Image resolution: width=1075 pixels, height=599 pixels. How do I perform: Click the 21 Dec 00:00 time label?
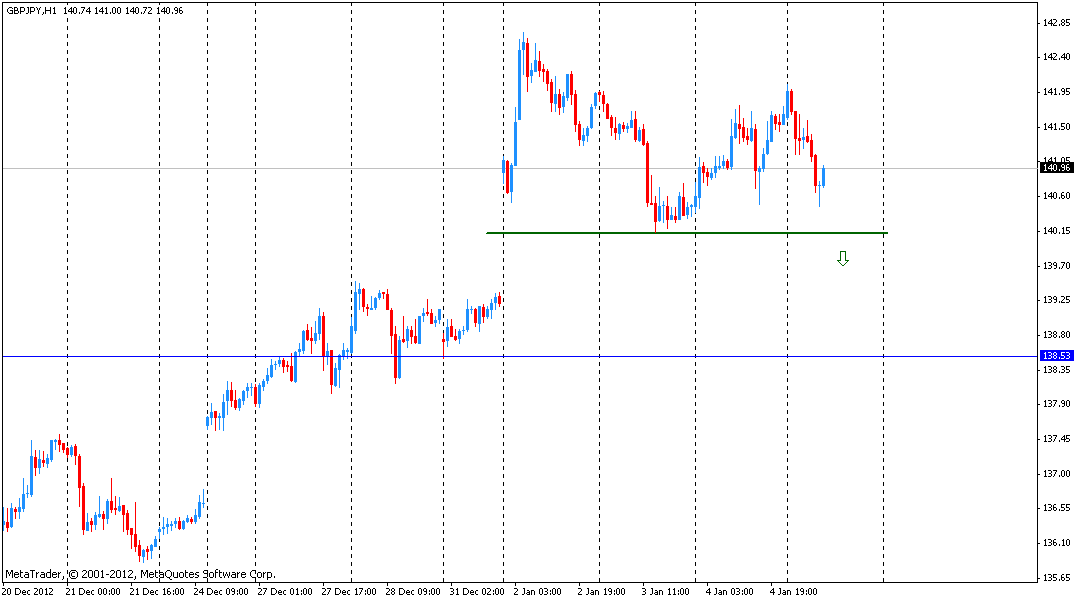pos(93,591)
